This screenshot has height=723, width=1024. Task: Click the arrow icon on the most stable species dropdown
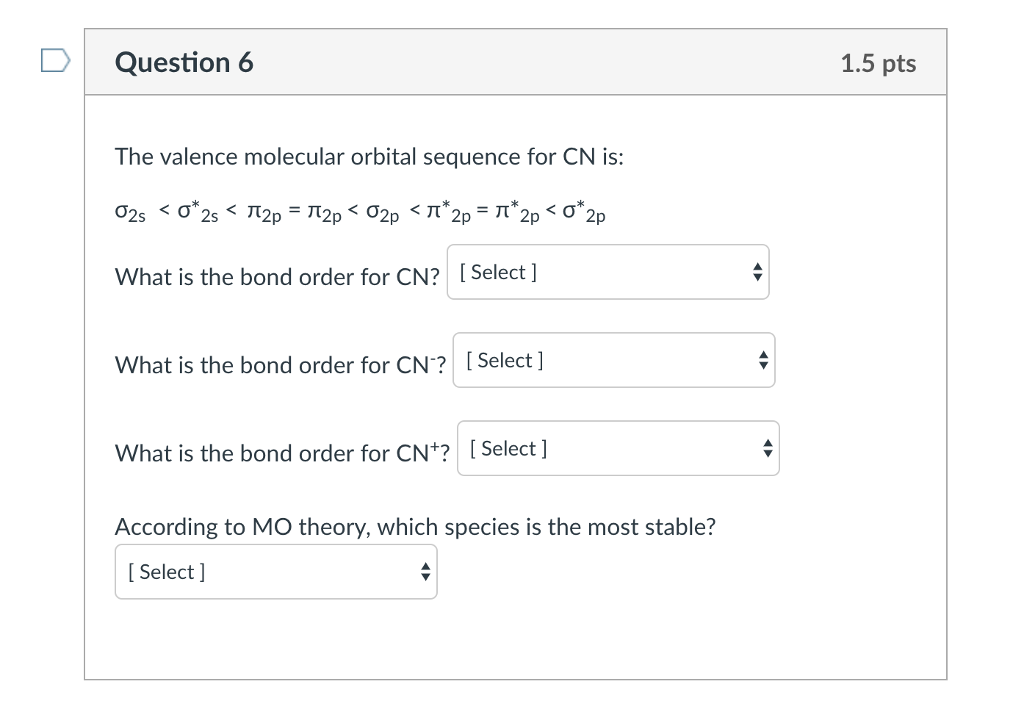tap(425, 572)
